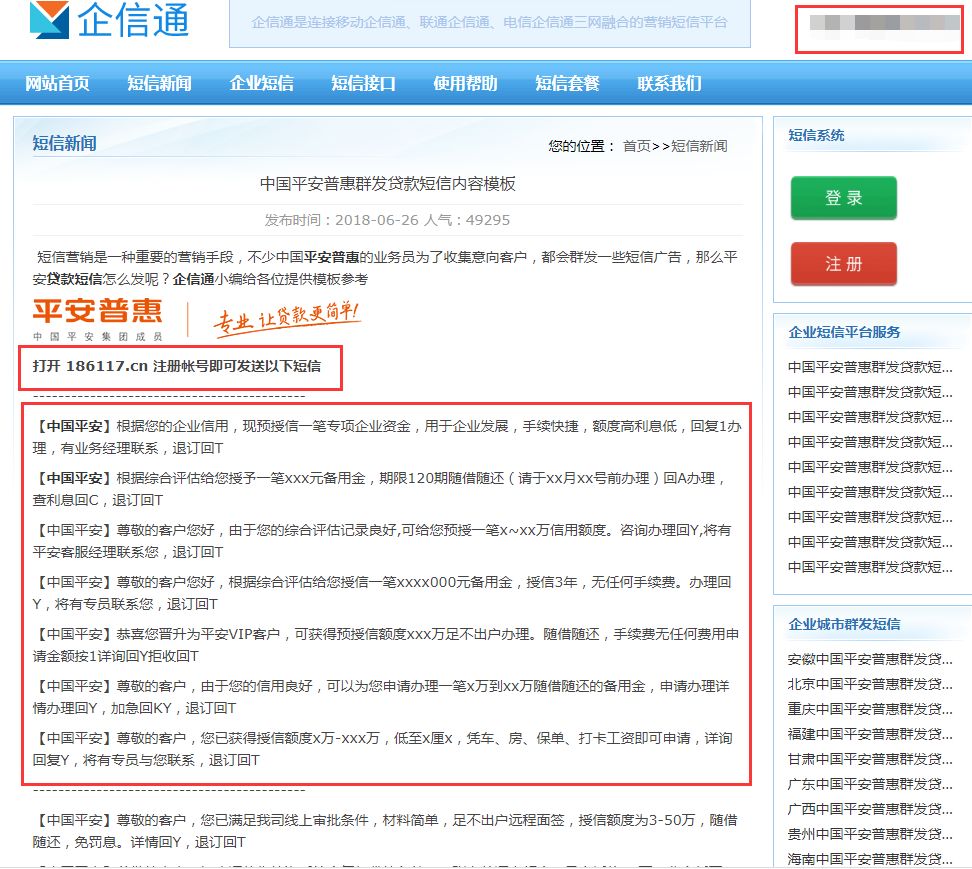Viewport: 972px width, 869px height.
Task: Click the 平安普惠 banner image
Action: point(196,319)
